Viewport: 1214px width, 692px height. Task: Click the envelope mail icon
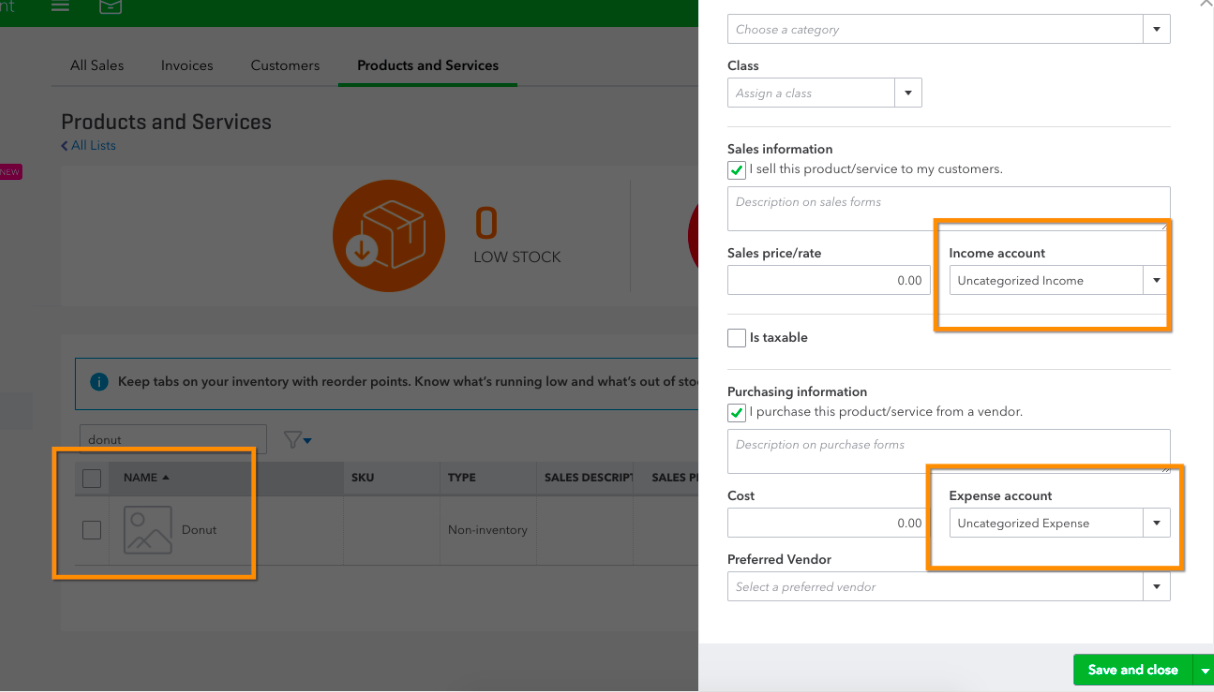tap(111, 7)
